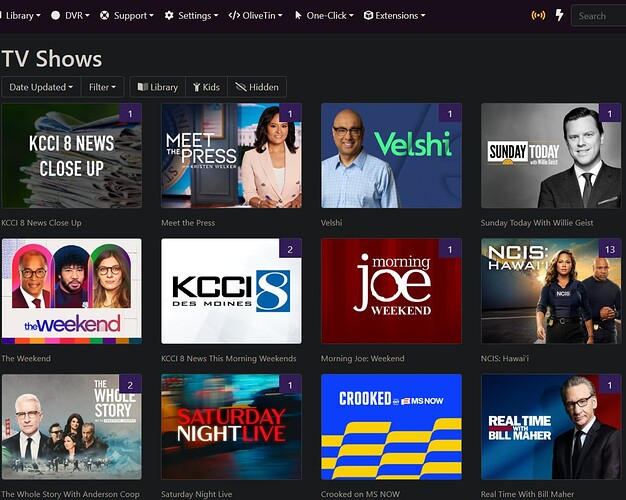The width and height of the screenshot is (626, 500).
Task: Click 'Sunday Today With Willie Geist' title
Action: [537, 223]
